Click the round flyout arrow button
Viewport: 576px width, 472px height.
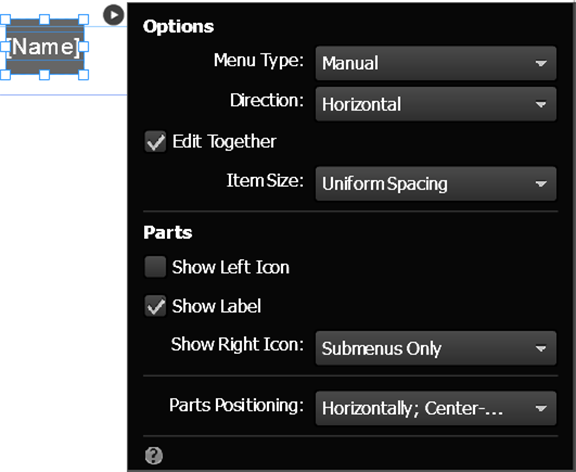coord(114,15)
